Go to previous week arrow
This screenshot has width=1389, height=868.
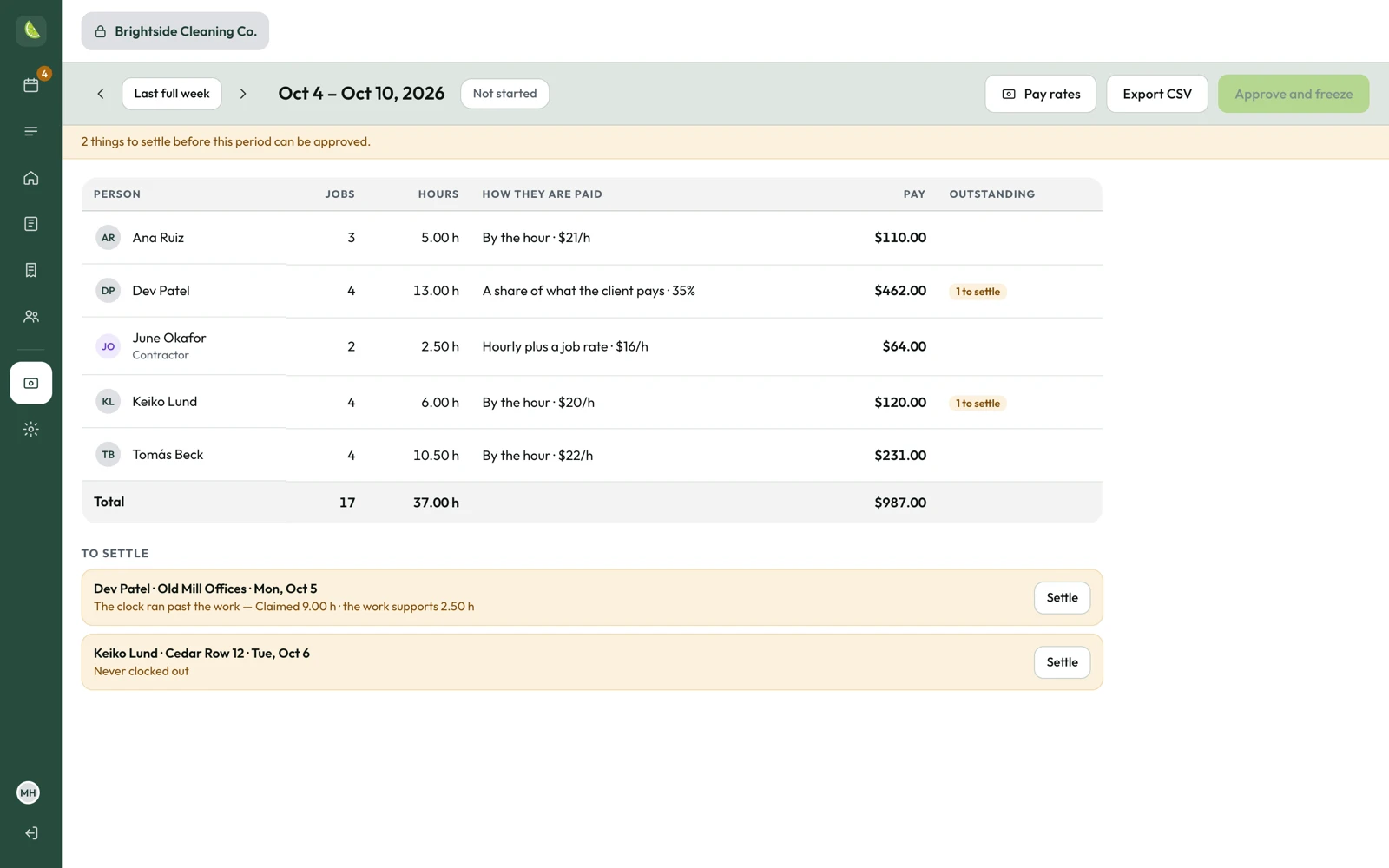[x=101, y=94]
